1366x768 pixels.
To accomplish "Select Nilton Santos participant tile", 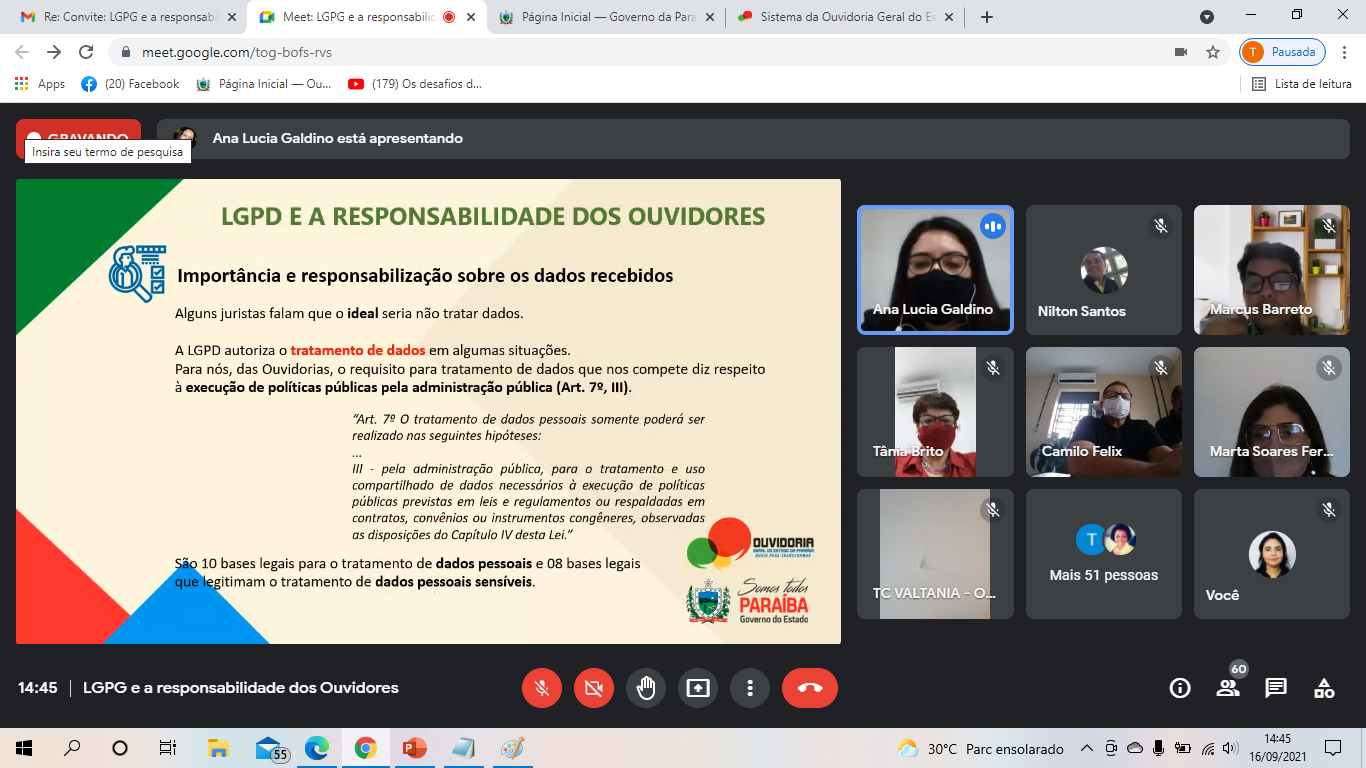I will (1104, 270).
